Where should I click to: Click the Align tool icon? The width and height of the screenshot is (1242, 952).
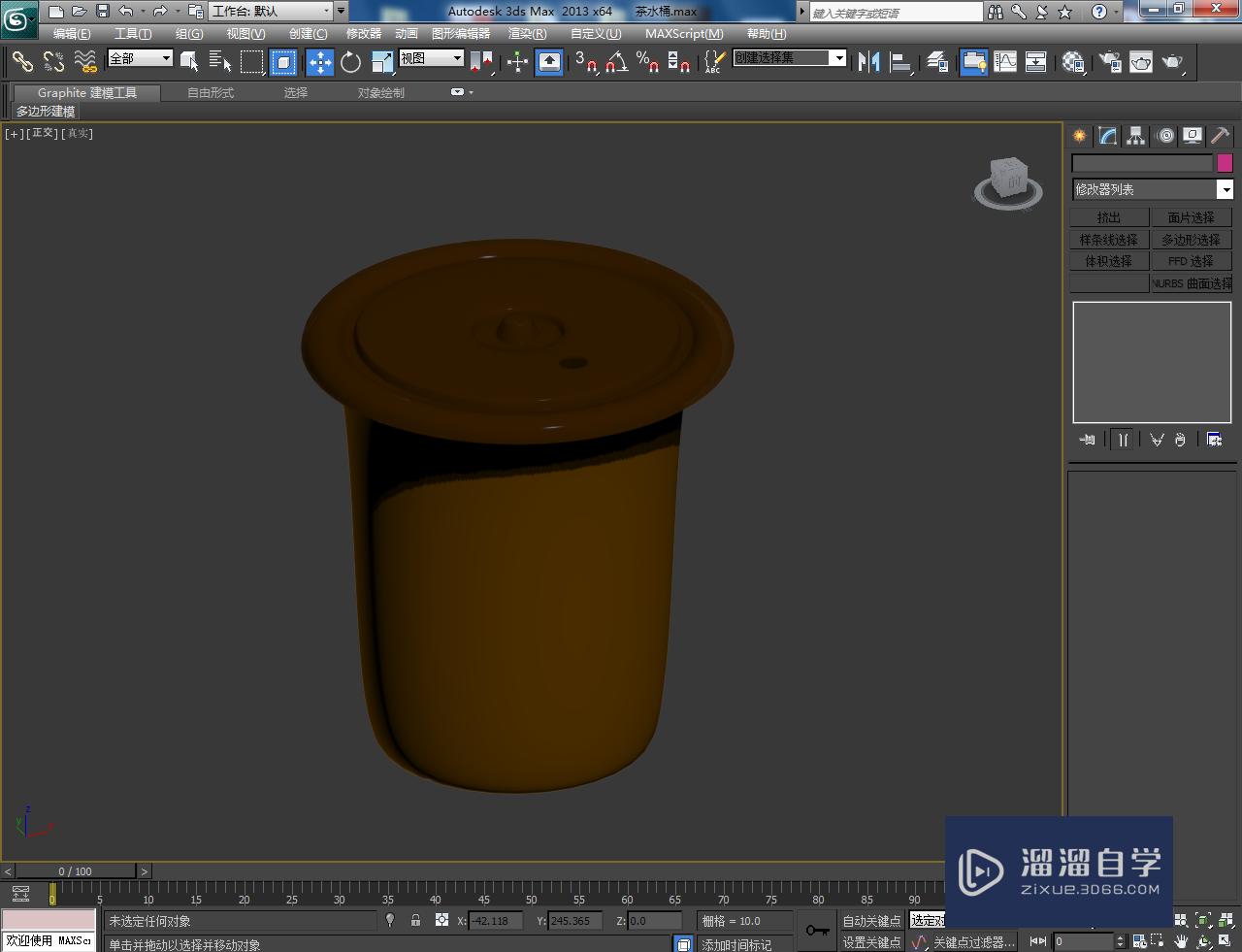(901, 62)
